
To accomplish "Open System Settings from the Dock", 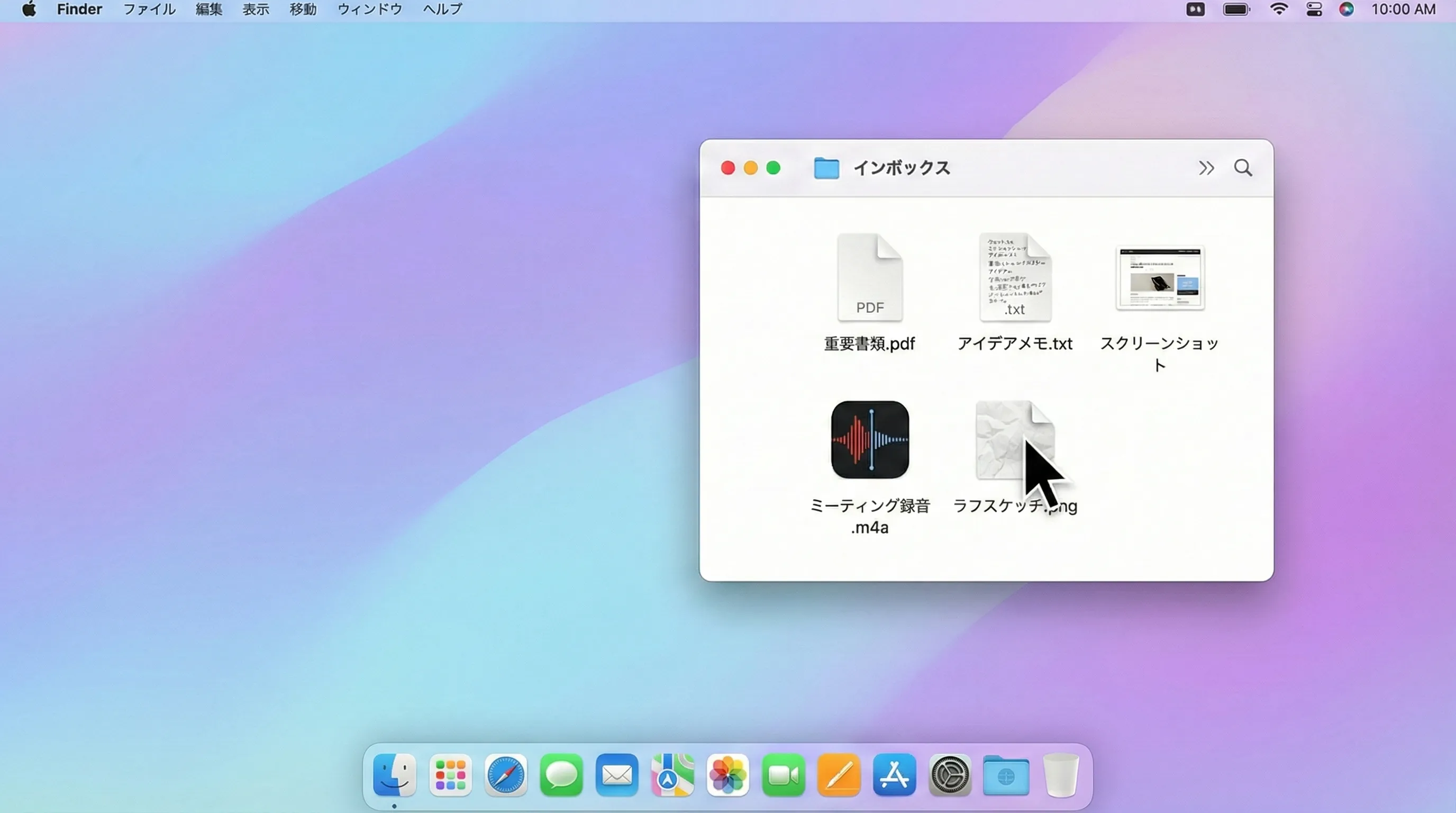I will (x=950, y=776).
